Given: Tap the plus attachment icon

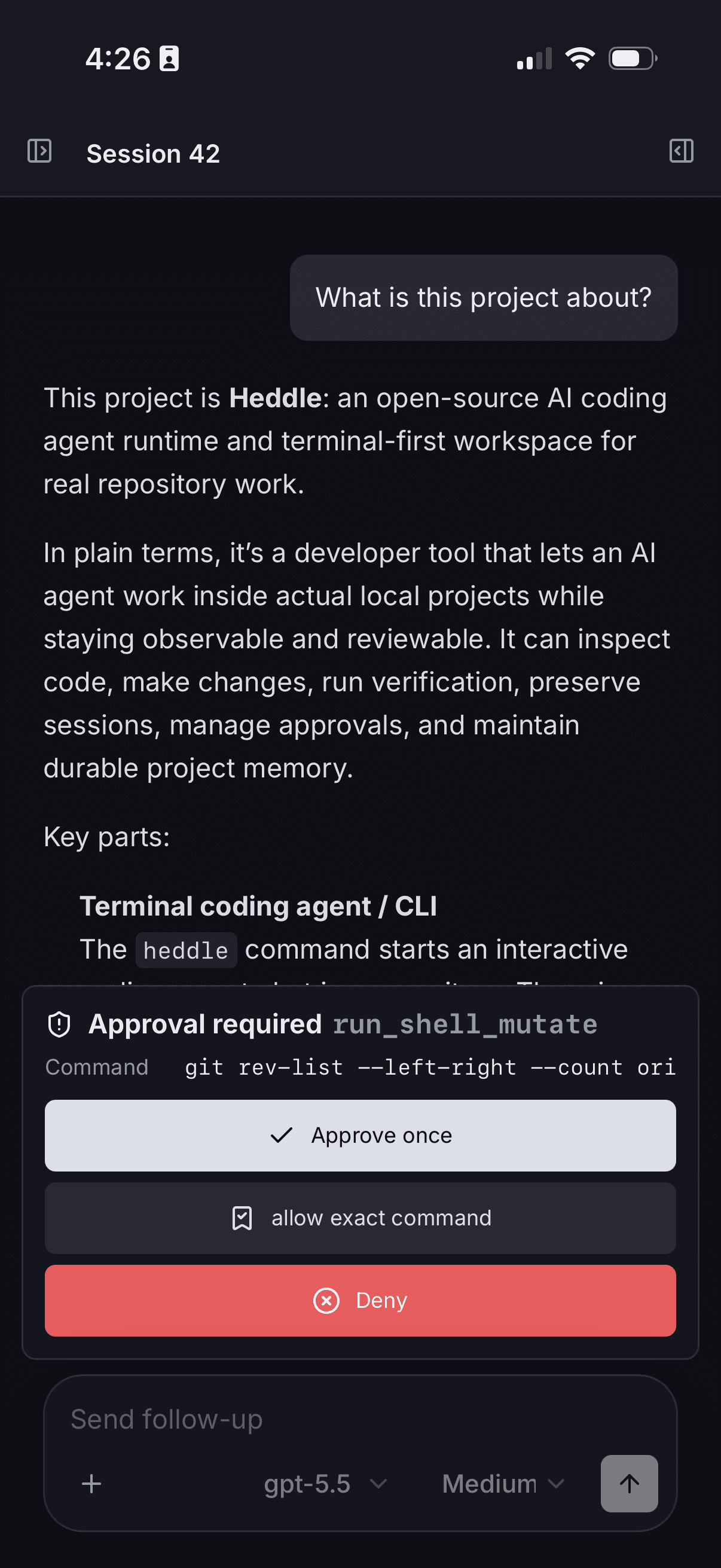Looking at the screenshot, I should click(92, 1484).
